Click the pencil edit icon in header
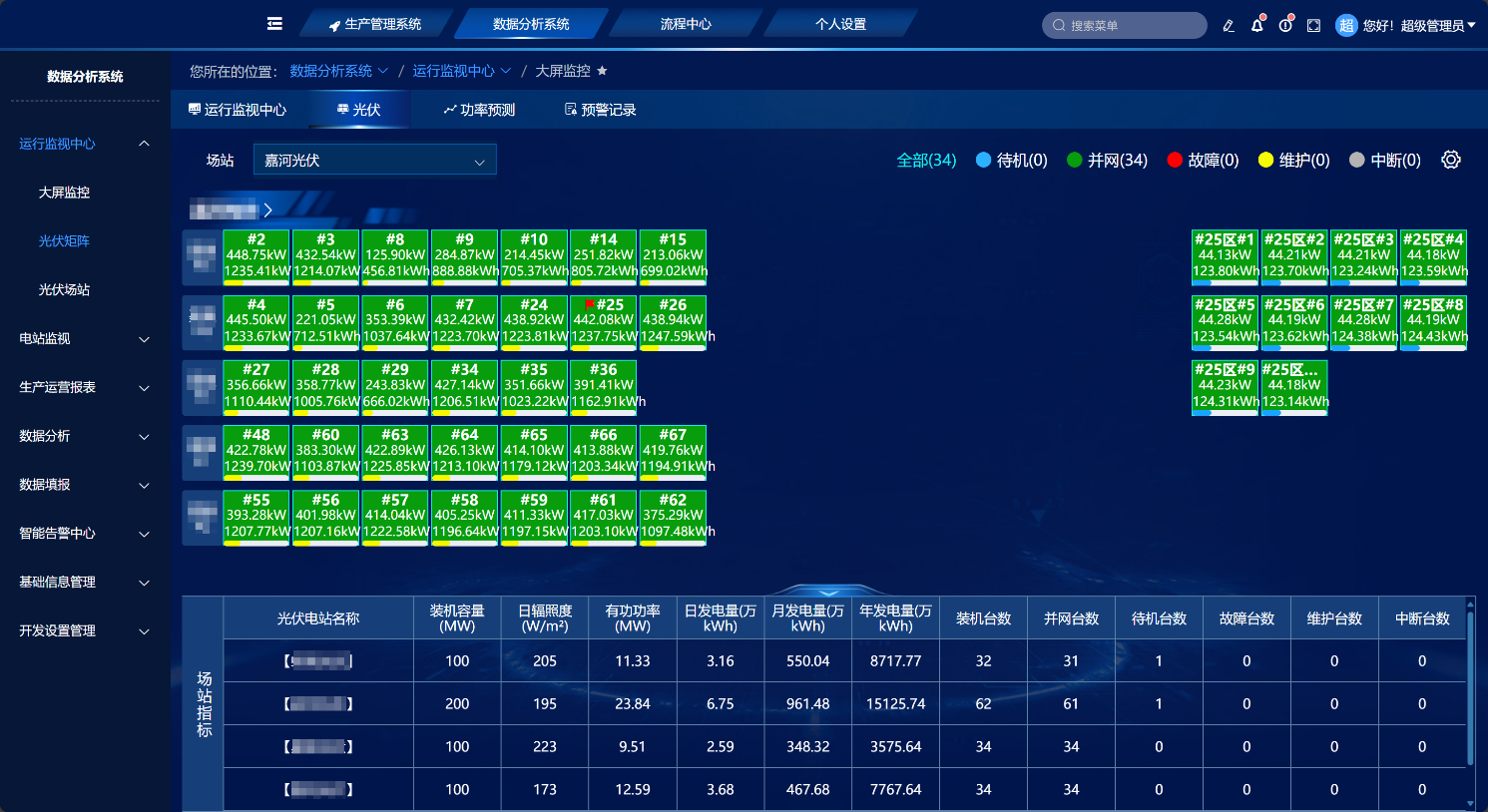Image resolution: width=1488 pixels, height=812 pixels. [1229, 26]
